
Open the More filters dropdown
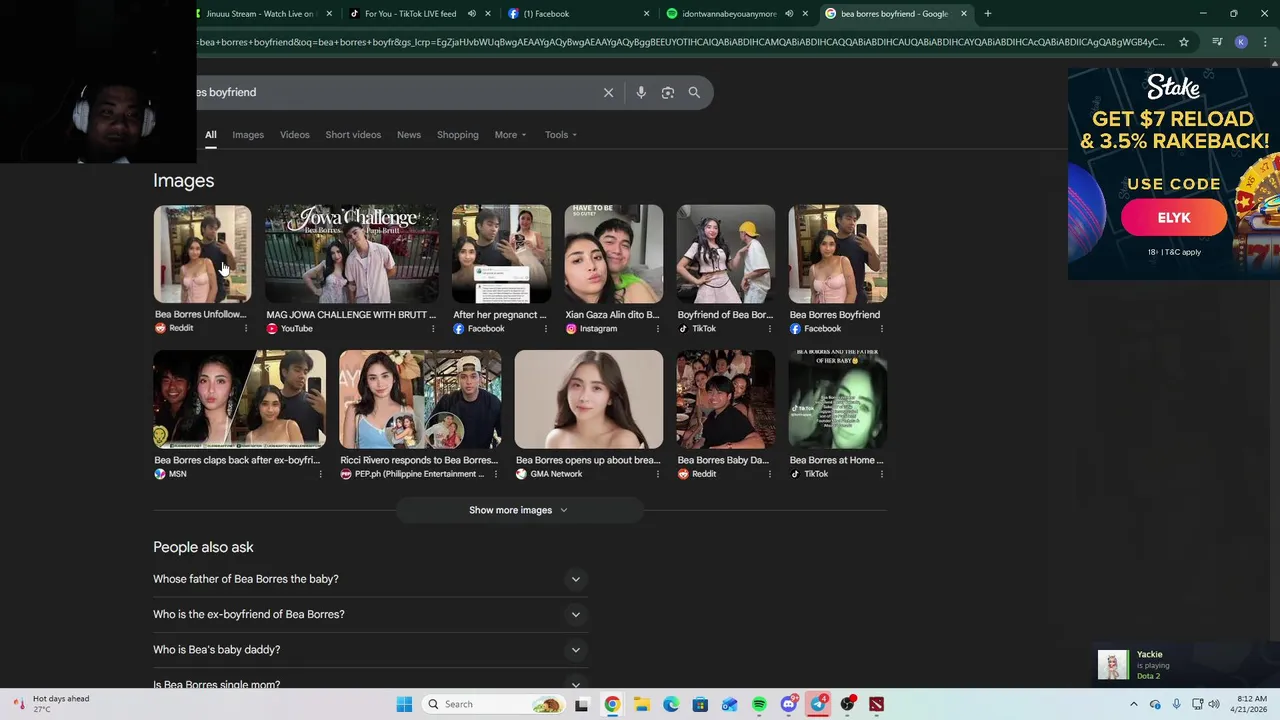510,135
